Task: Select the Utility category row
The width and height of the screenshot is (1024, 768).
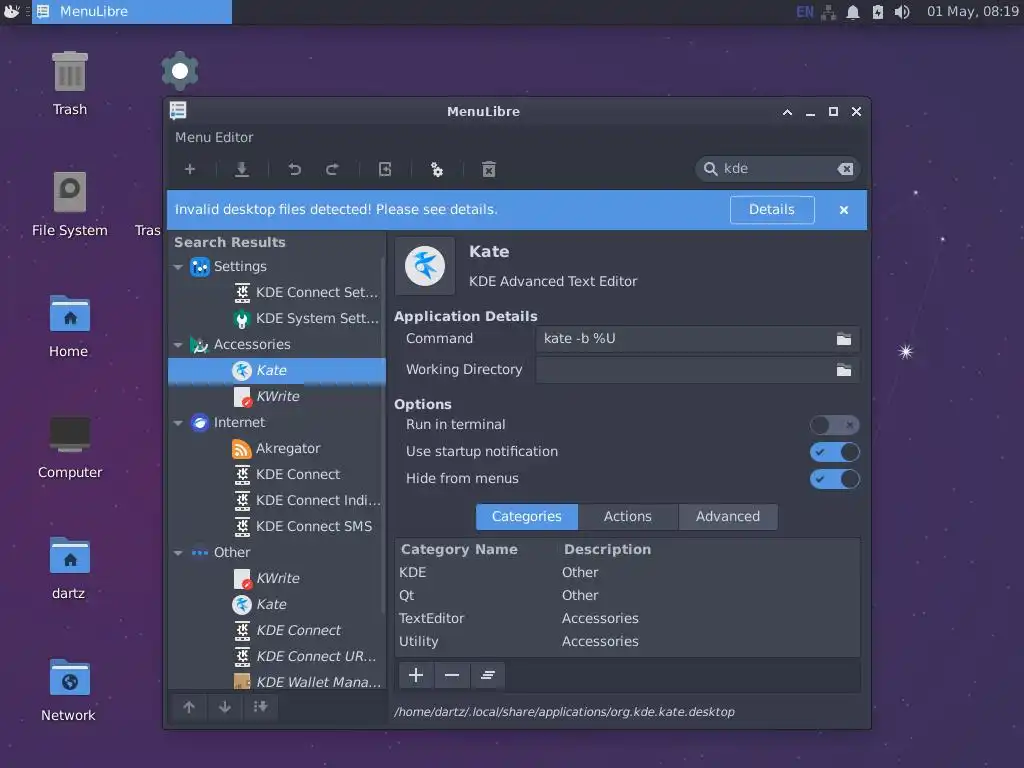Action: [628, 641]
